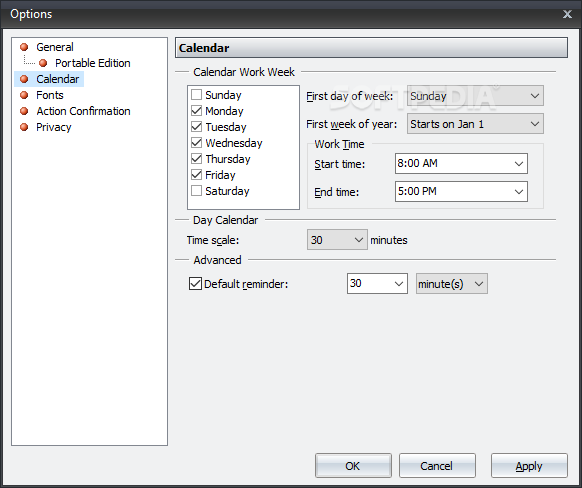Viewport: 582px width, 488px height.
Task: Toggle the Wednesday work day checkbox
Action: tap(196, 143)
